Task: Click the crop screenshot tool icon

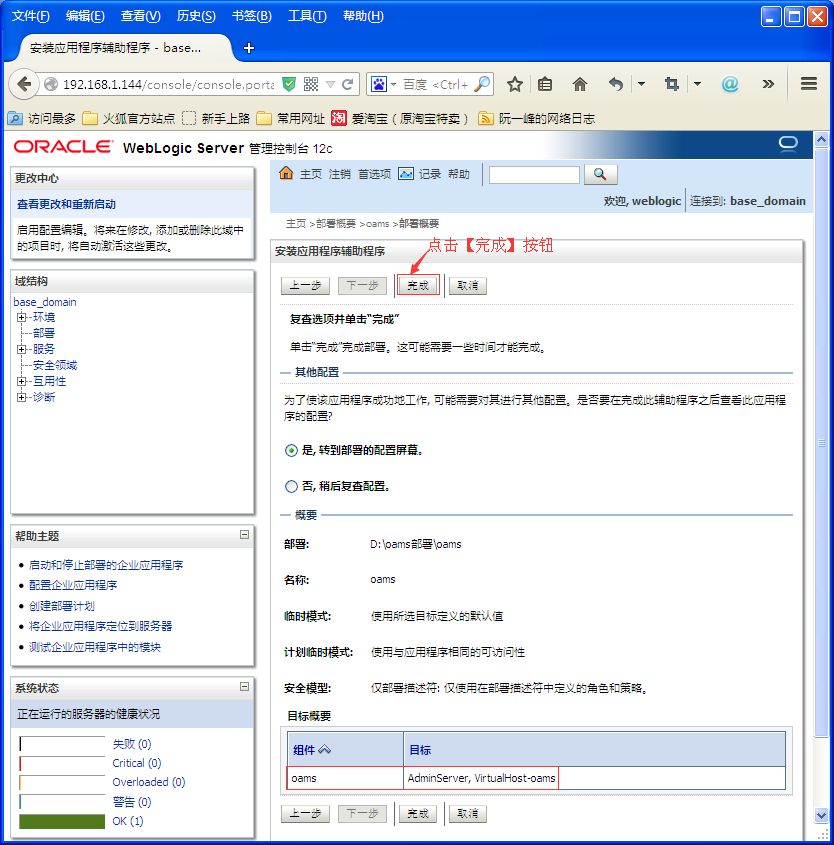Action: pyautogui.click(x=671, y=84)
